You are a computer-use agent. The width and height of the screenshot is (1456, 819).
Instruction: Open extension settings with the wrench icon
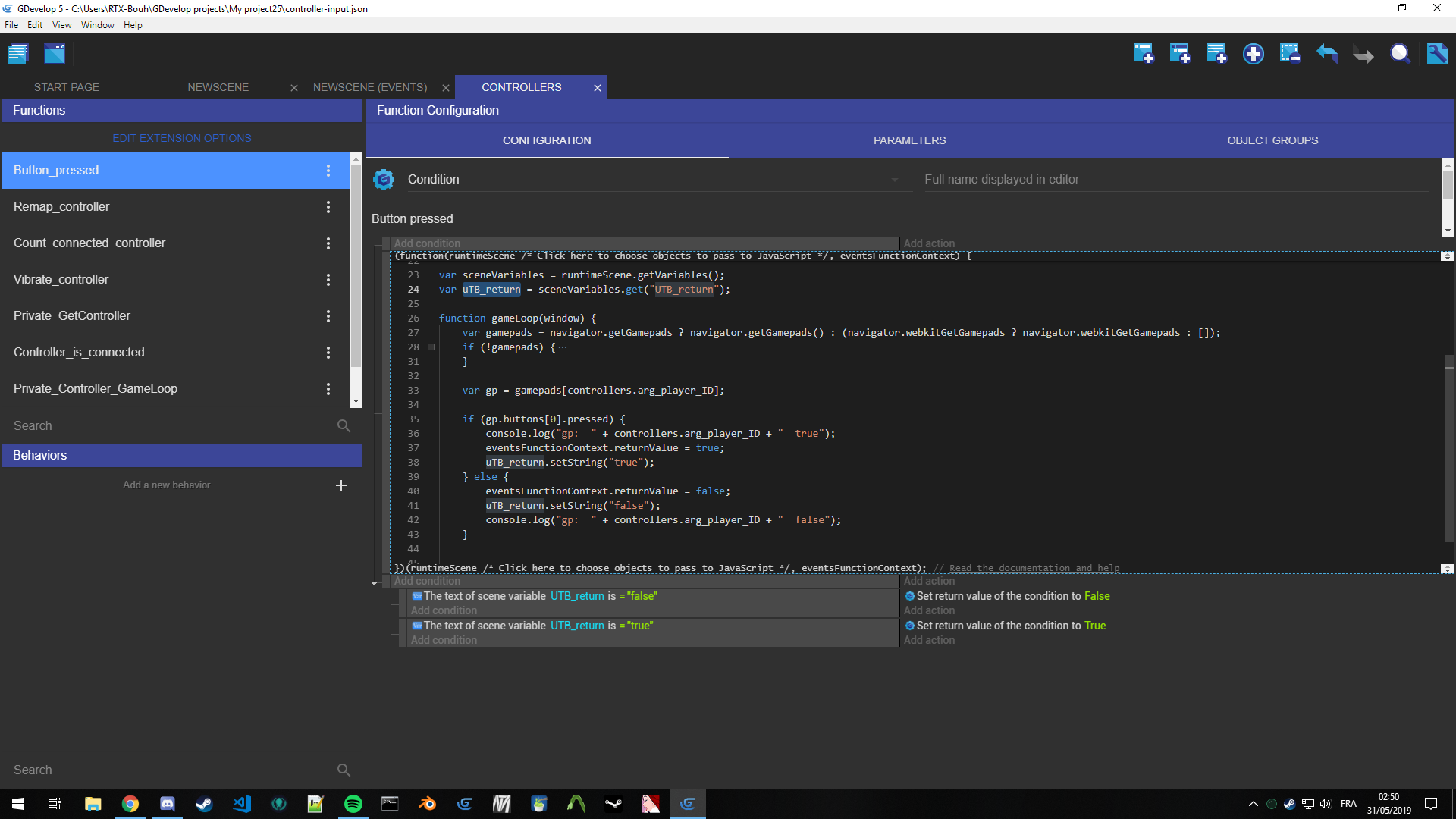click(x=1437, y=54)
